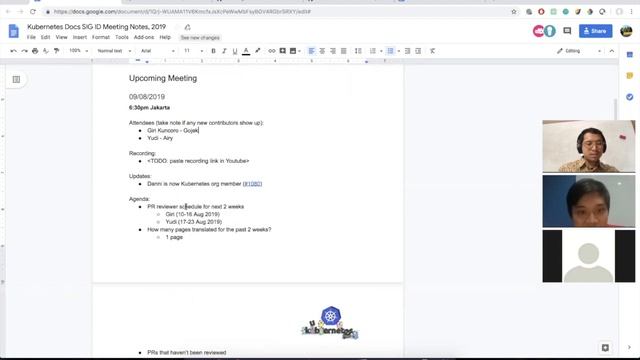Select the Paint format tool
Viewport: 640px width, 360px height.
point(57,51)
